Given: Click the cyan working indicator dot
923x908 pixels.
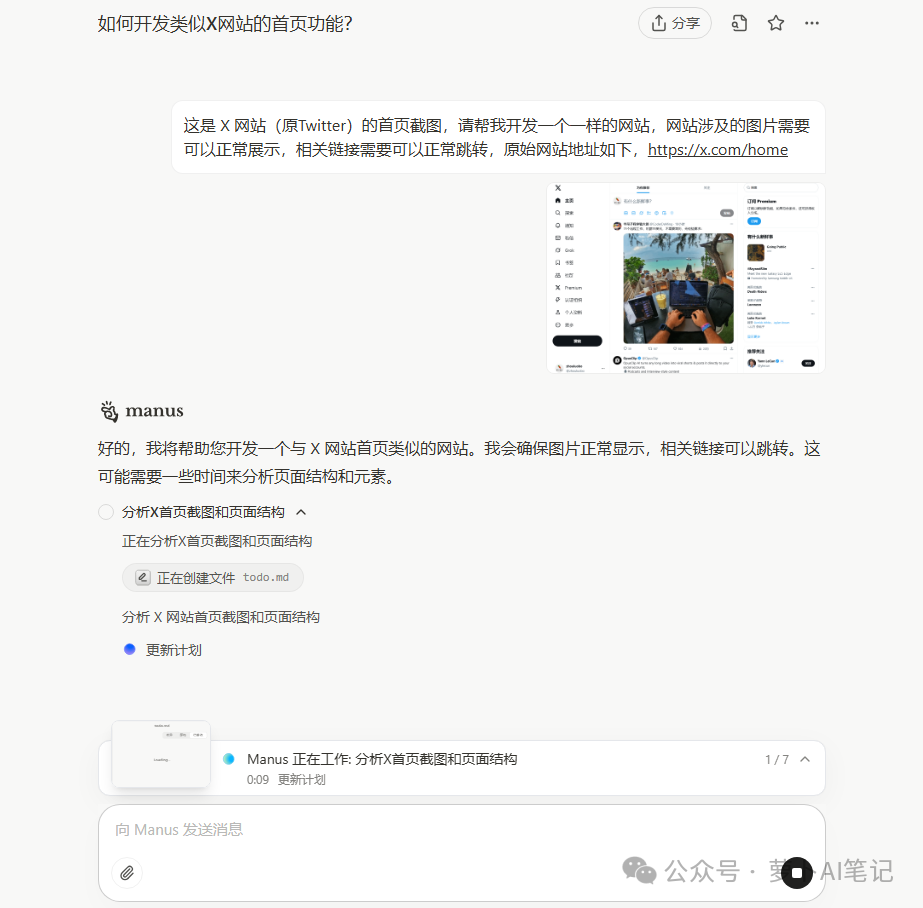Looking at the screenshot, I should [x=229, y=759].
